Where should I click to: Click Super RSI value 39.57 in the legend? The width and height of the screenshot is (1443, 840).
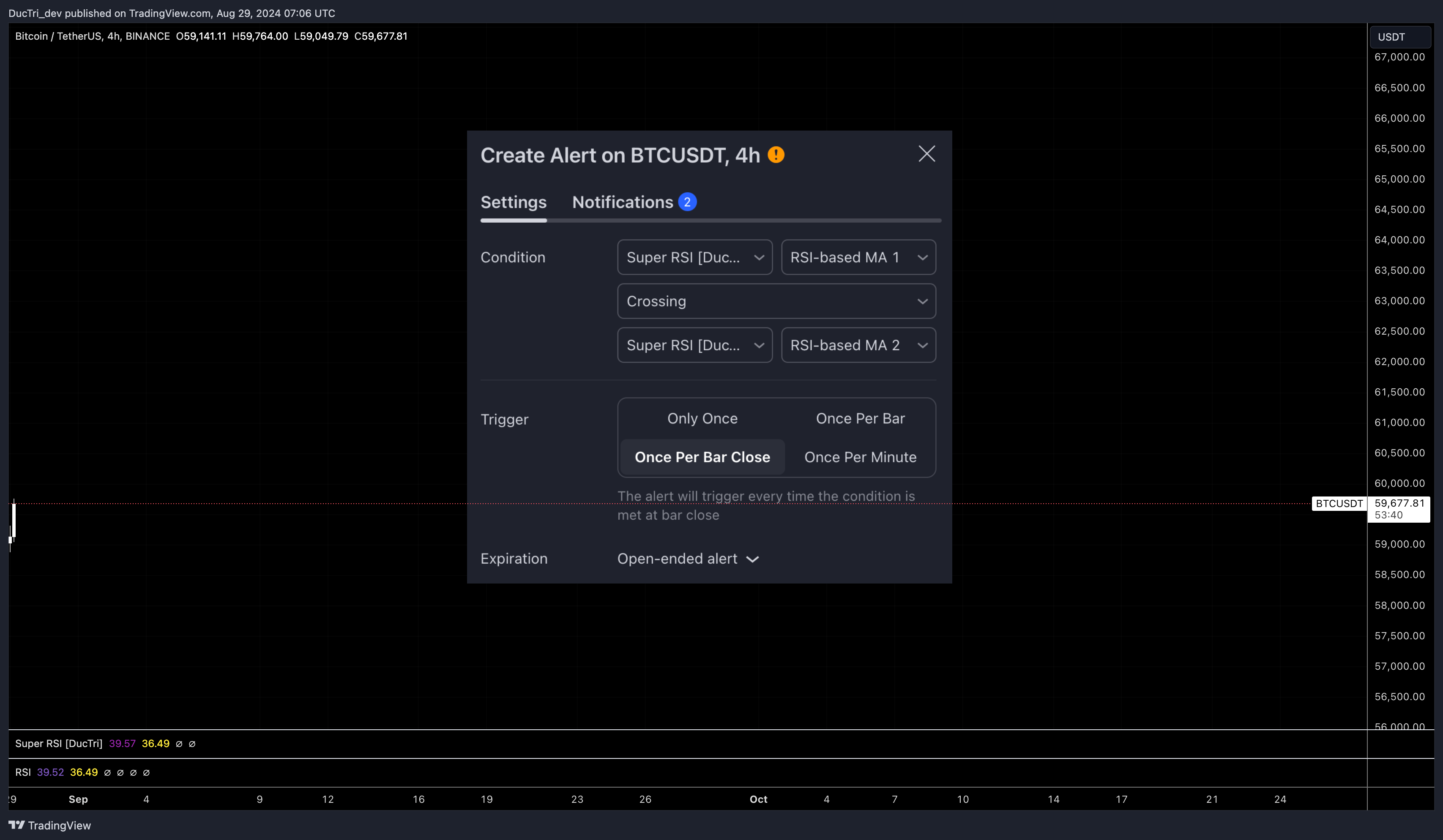pyautogui.click(x=122, y=743)
